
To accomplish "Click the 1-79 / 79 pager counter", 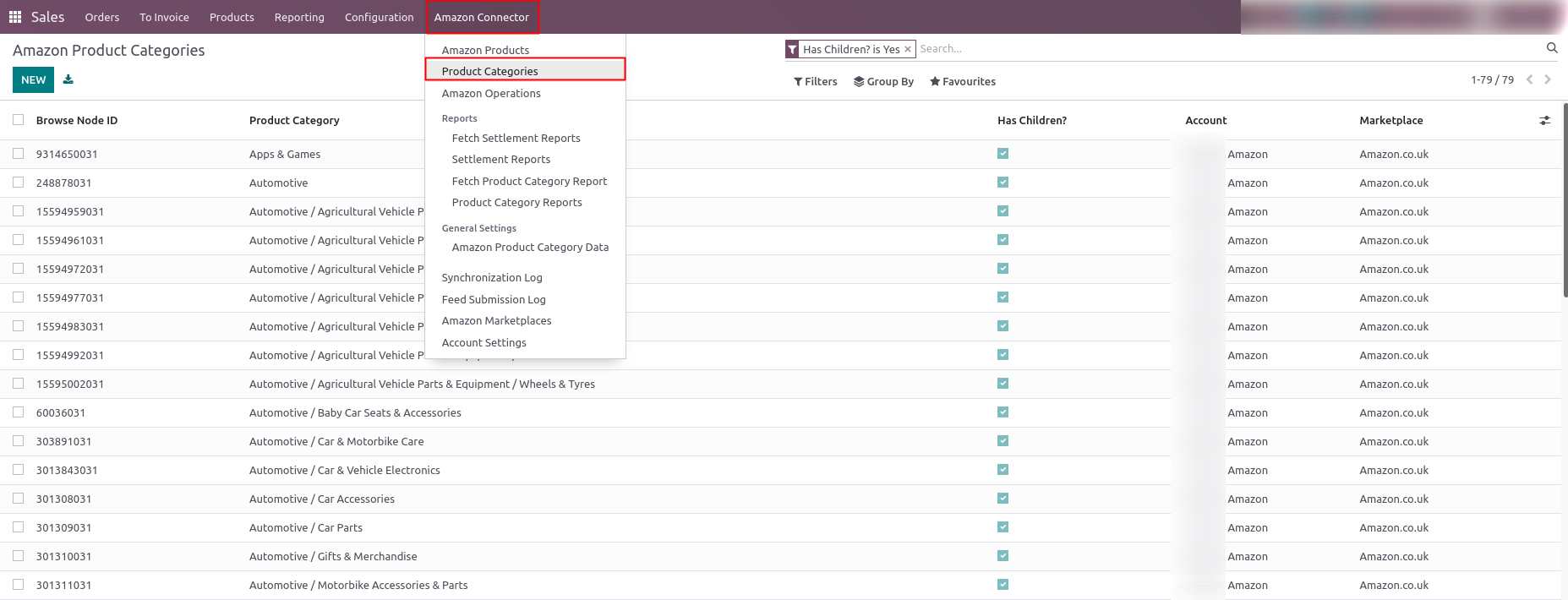I will [x=1492, y=79].
